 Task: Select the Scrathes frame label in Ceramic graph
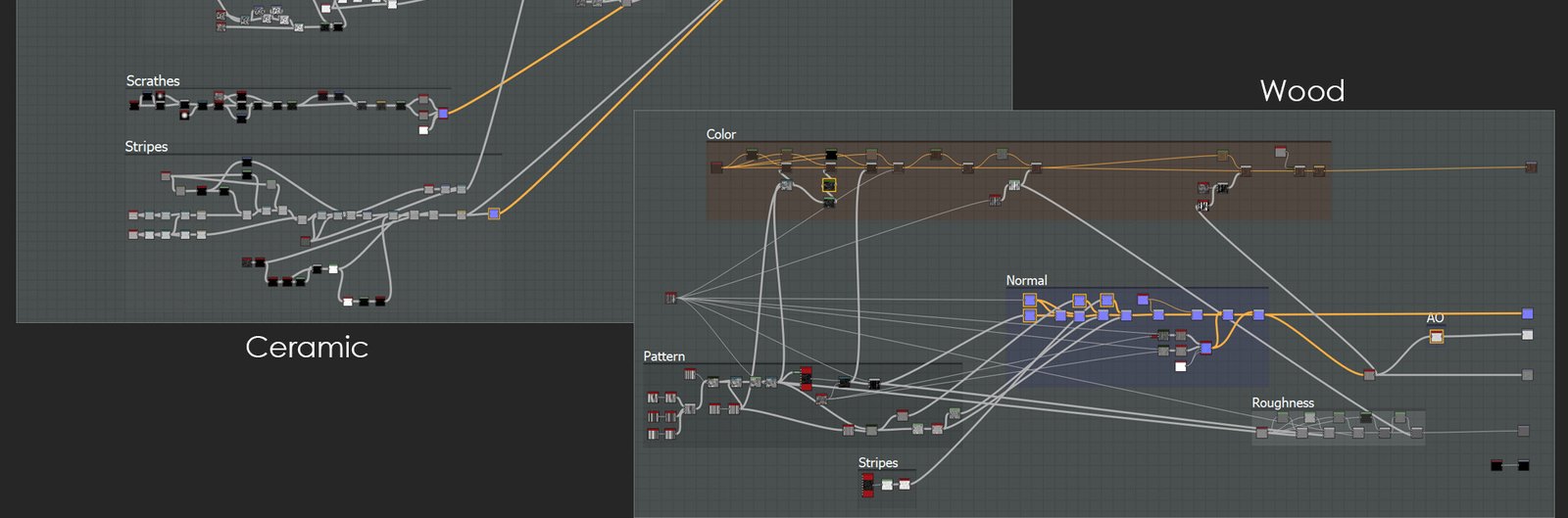(x=153, y=80)
